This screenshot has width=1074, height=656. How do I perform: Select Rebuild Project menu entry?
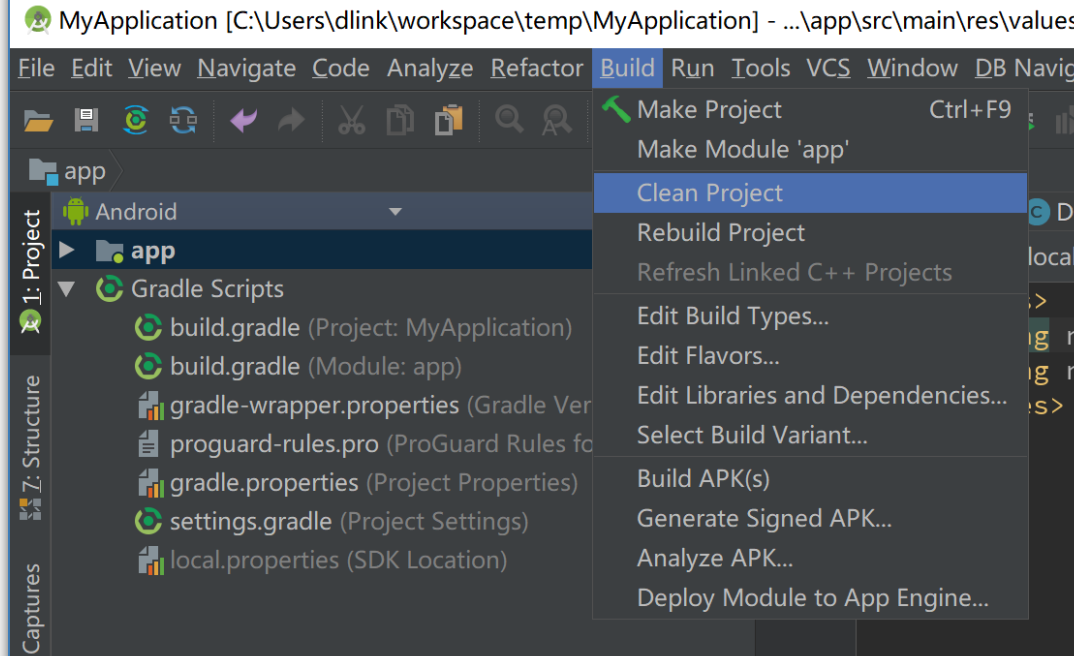click(810, 233)
